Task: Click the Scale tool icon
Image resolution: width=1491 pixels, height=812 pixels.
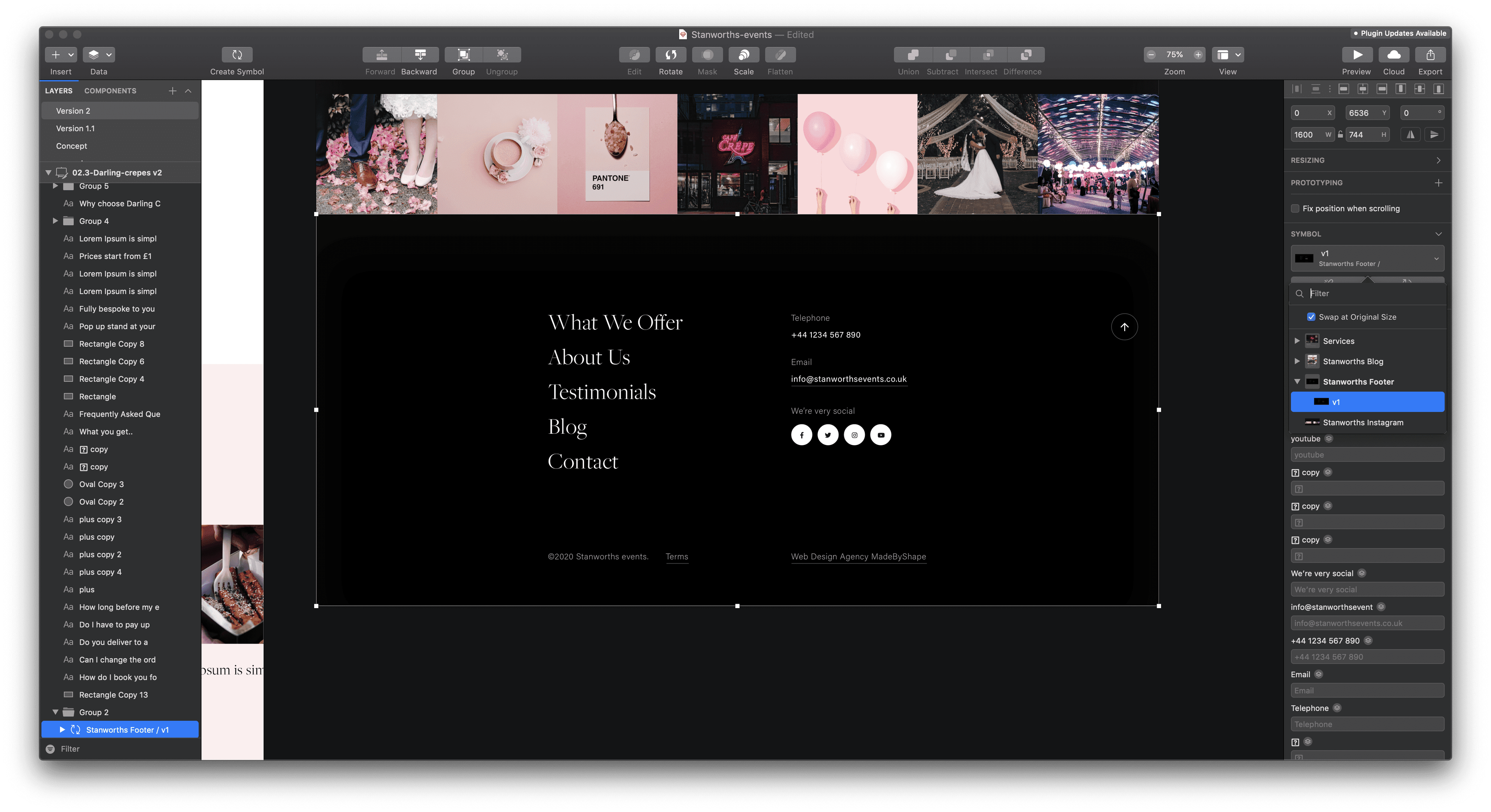Action: (743, 54)
